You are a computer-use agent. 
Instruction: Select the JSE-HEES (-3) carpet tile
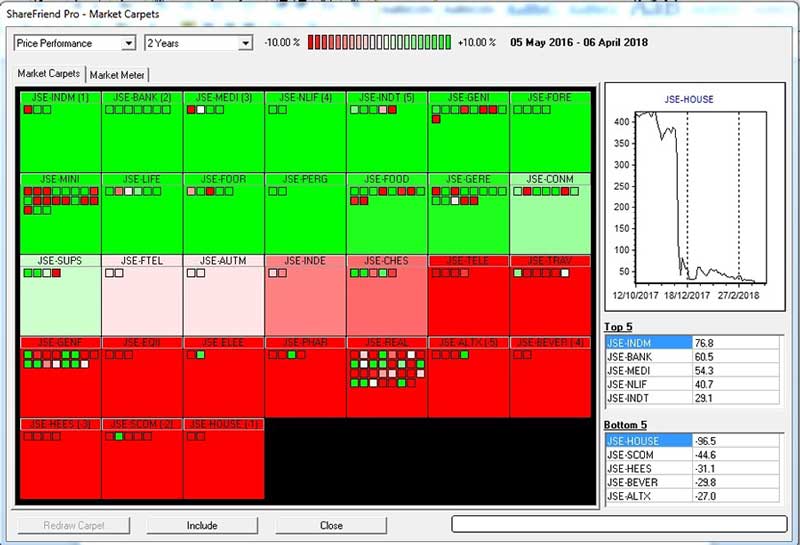pos(61,459)
